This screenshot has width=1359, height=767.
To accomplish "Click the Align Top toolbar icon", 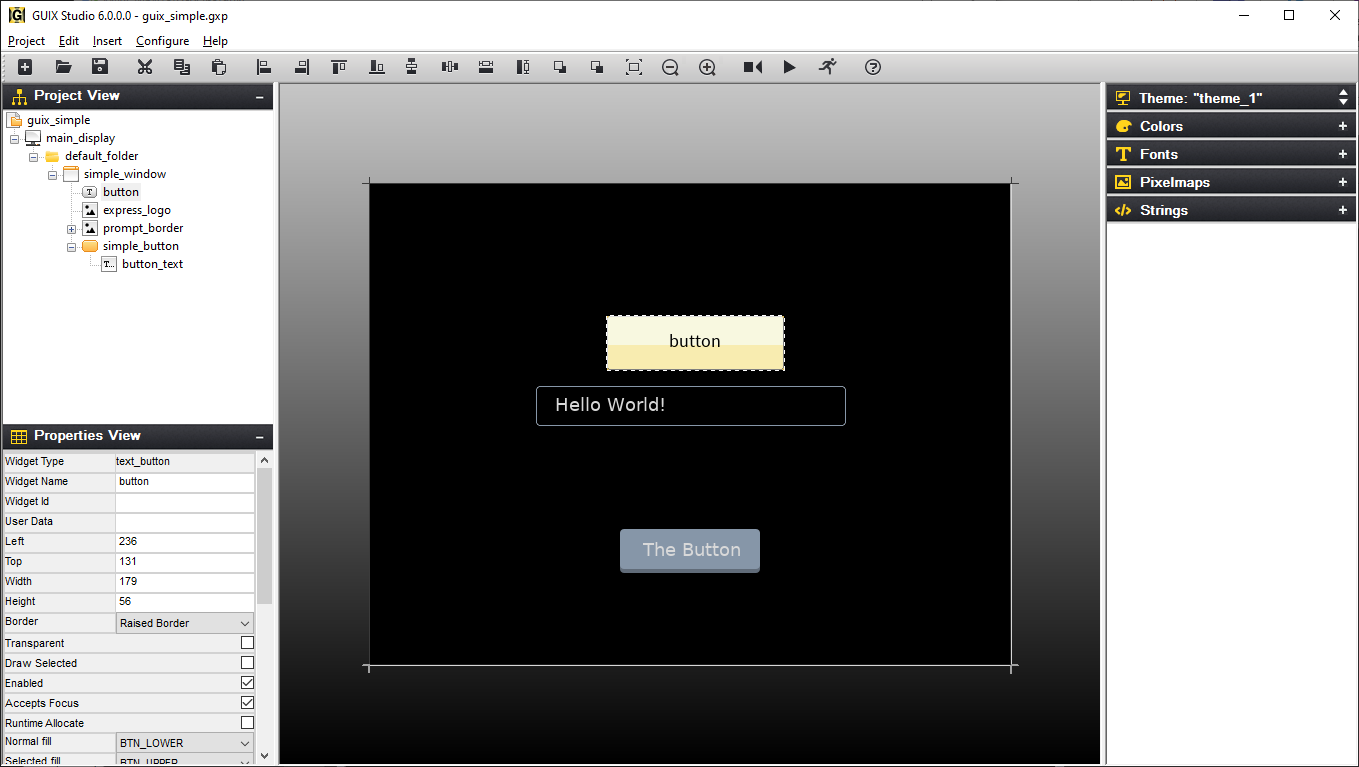I will (x=338, y=67).
